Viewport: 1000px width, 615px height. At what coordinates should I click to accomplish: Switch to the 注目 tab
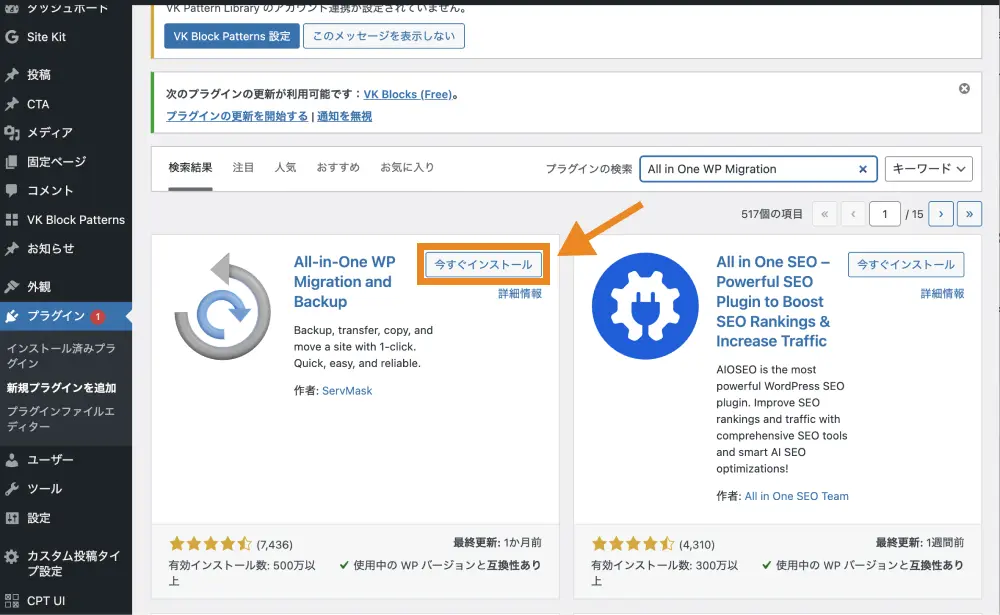243,167
